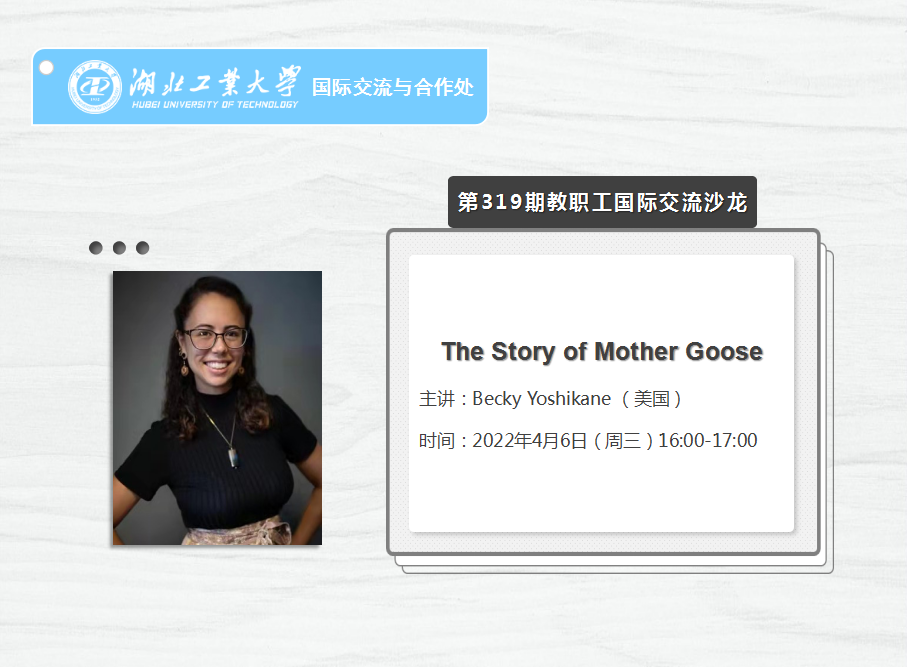Click the white punch hole on blue tag
Viewport: 907px width, 667px height.
click(x=46, y=68)
